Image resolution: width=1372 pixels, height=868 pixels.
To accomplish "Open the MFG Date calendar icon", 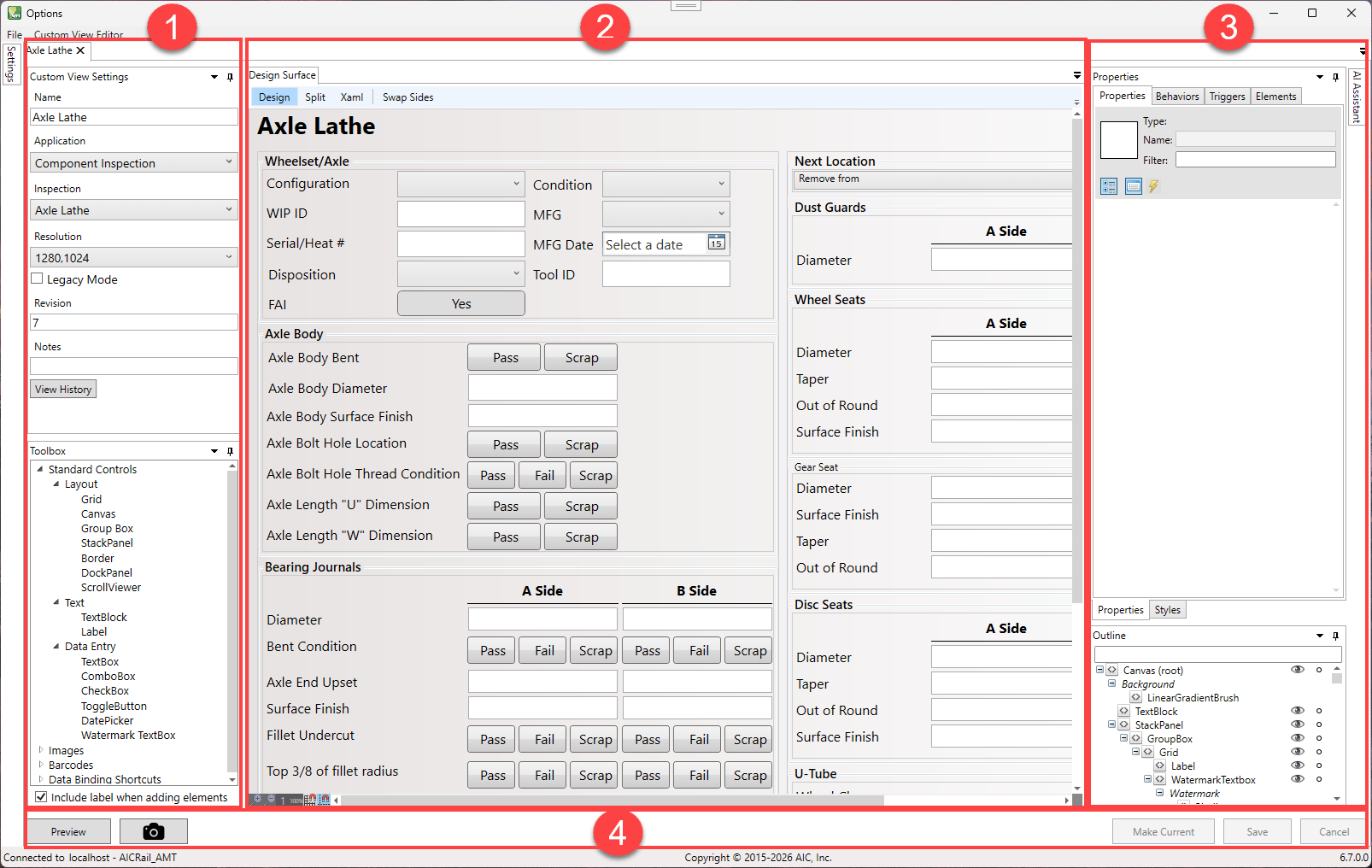I will tap(716, 243).
